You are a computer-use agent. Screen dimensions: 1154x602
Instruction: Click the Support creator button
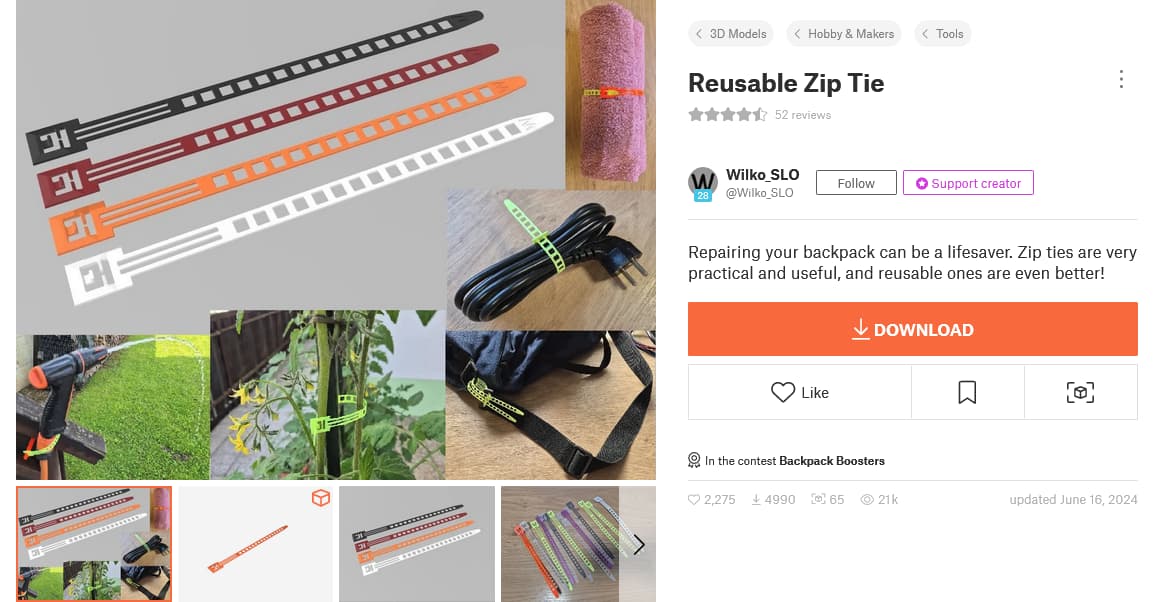coord(969,183)
